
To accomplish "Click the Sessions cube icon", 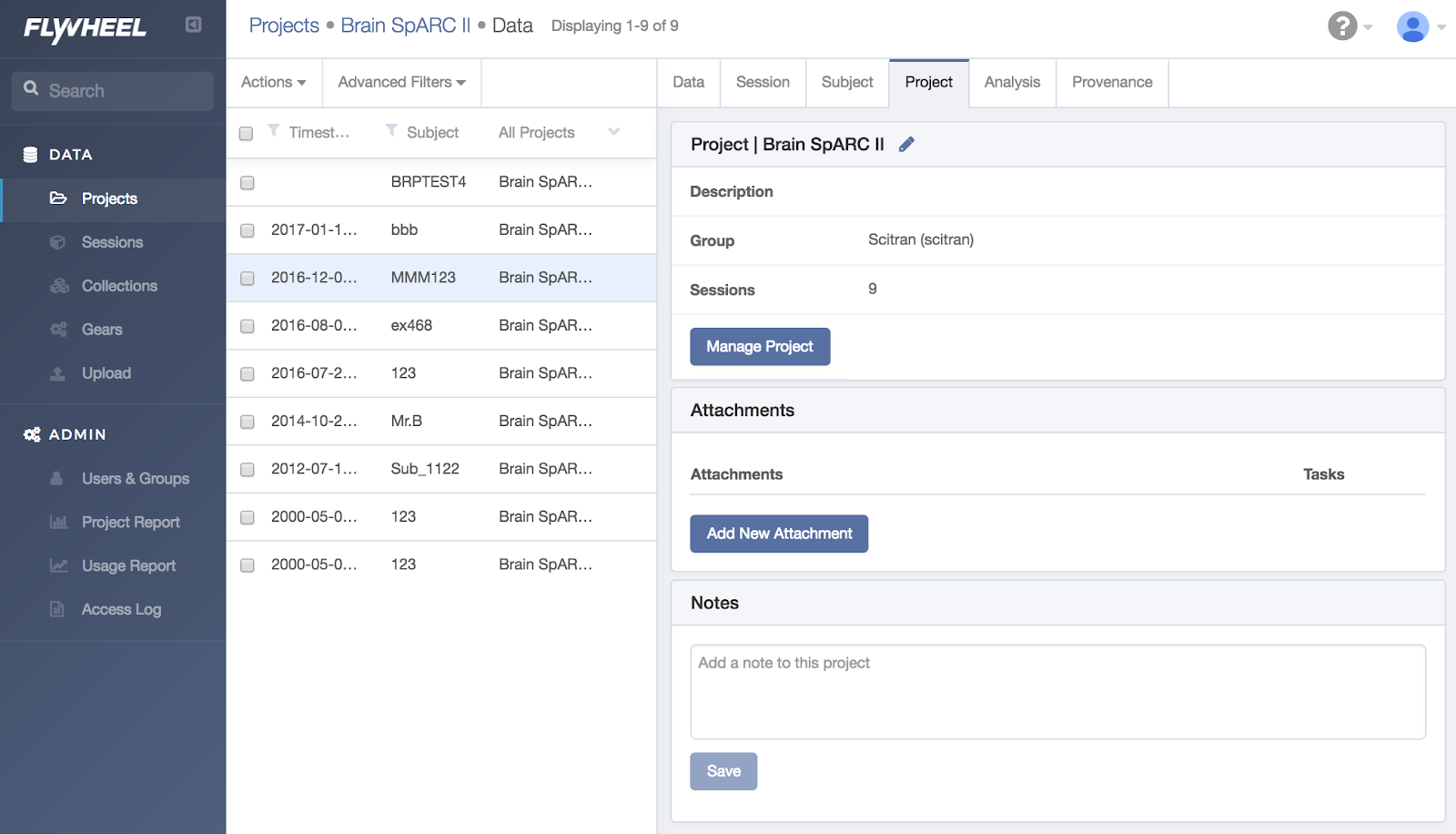I will coord(57,242).
